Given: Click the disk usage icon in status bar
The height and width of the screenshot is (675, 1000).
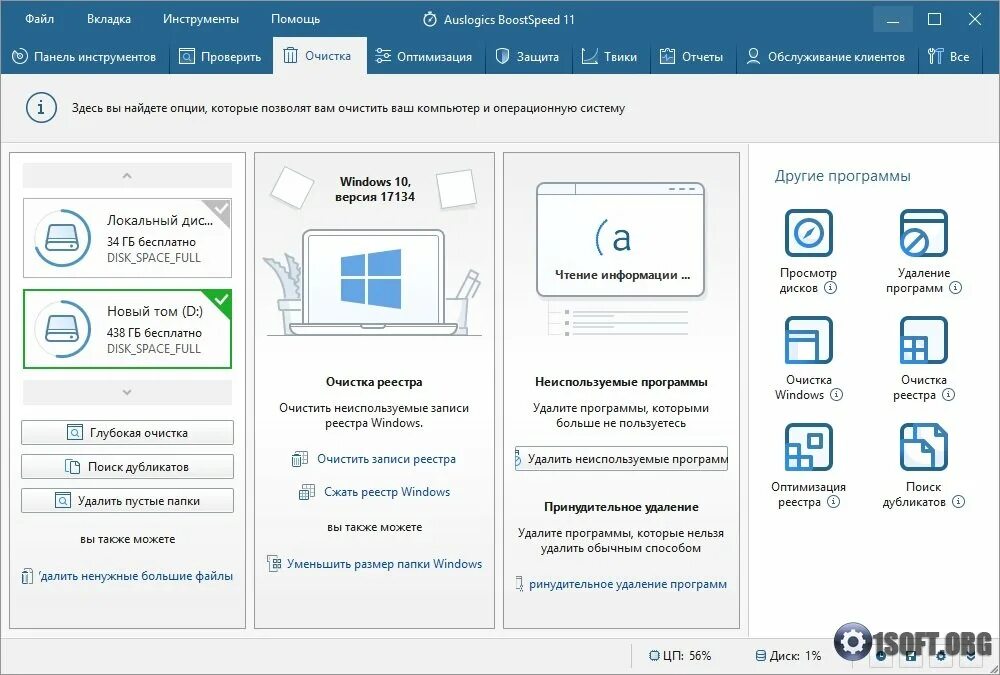Looking at the screenshot, I should 760,656.
